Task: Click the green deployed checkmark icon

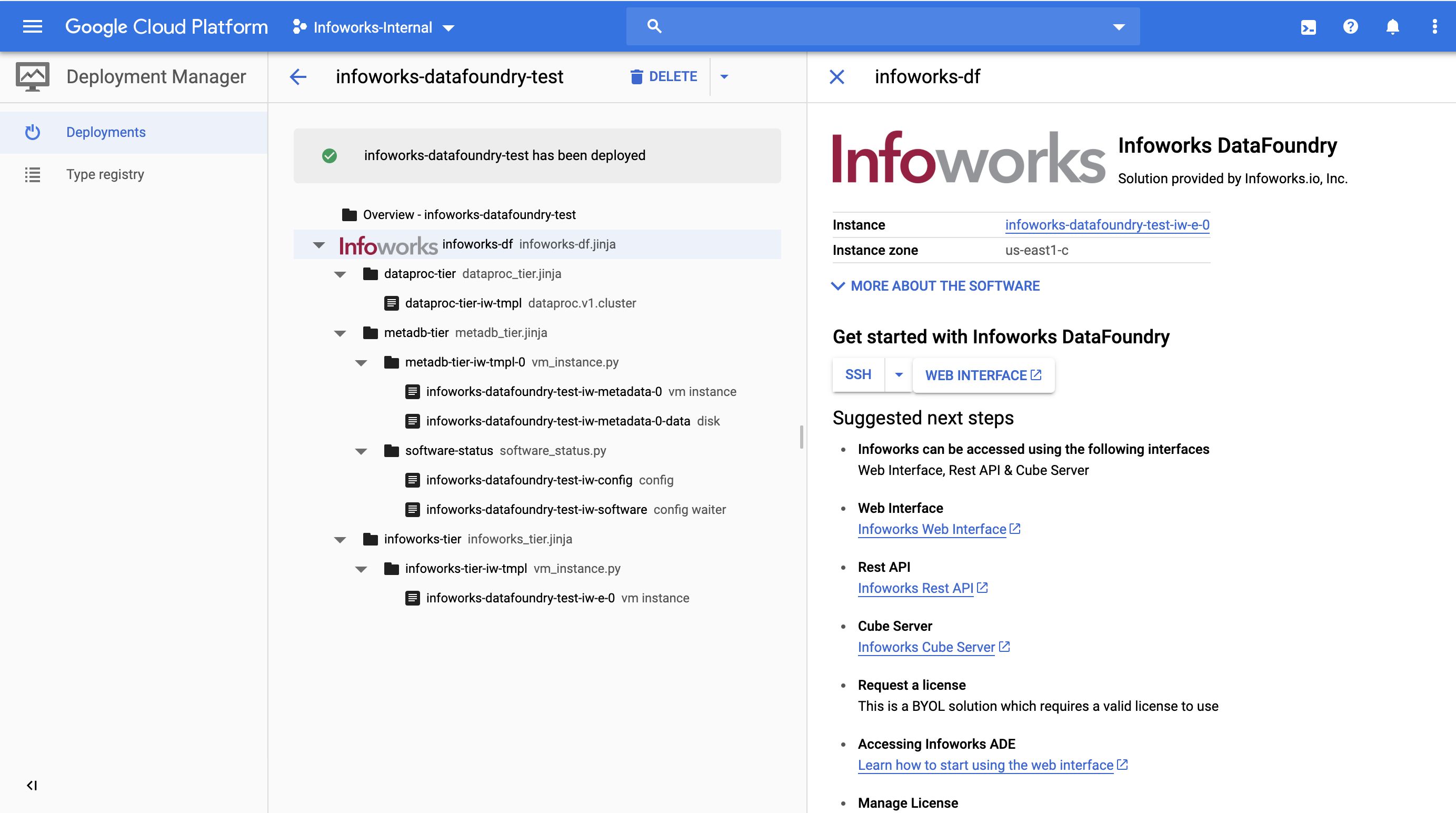Action: click(x=329, y=155)
